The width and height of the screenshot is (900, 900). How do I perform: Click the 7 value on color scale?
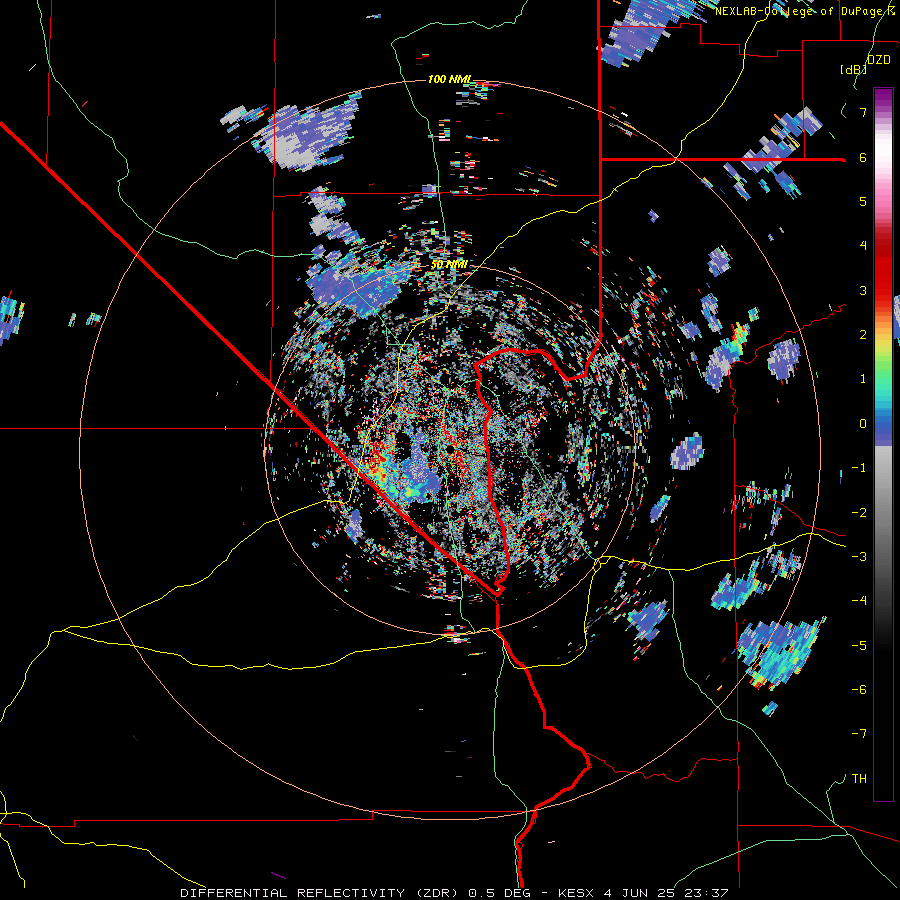(863, 112)
